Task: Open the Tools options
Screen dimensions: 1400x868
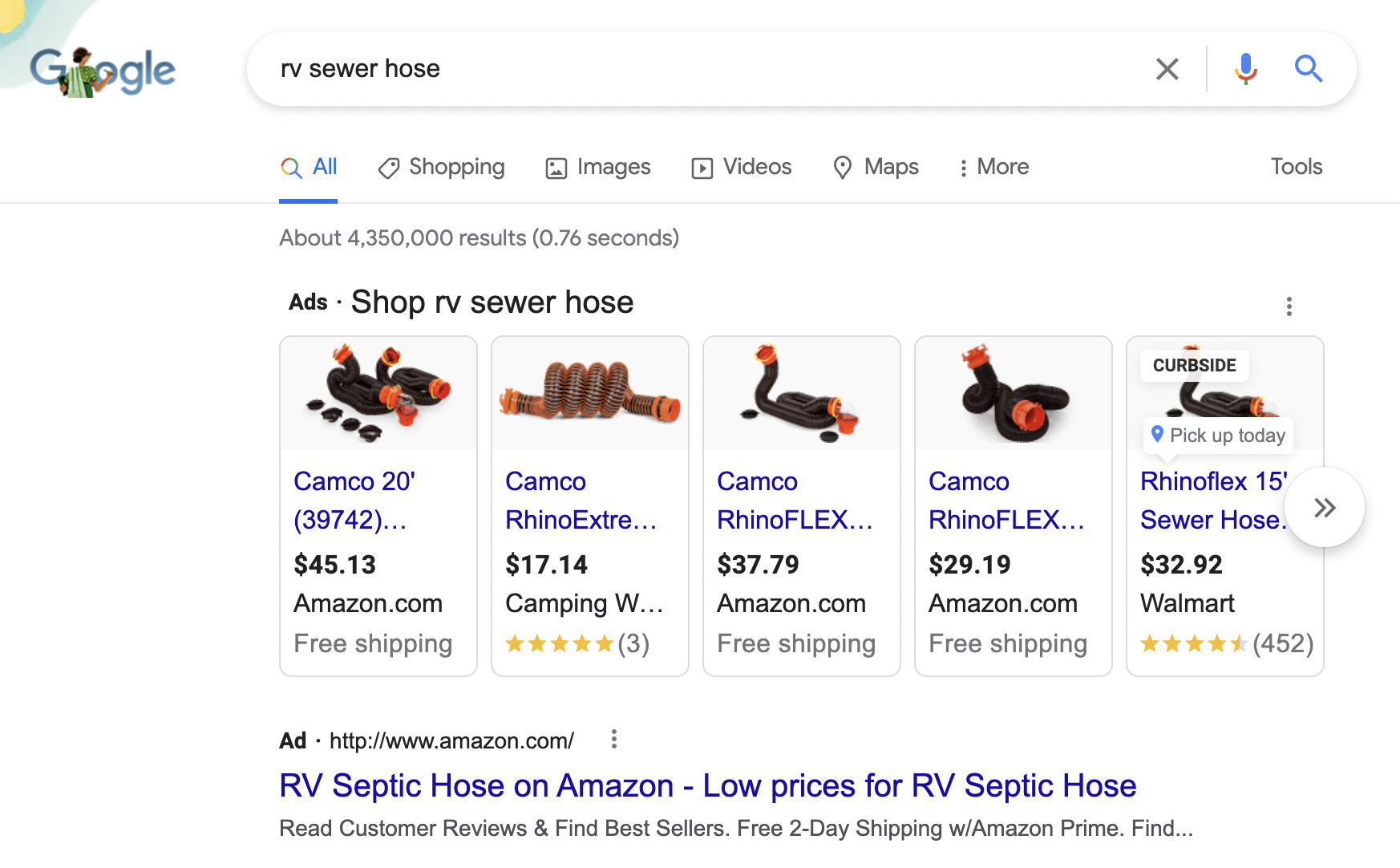Action: 1296,167
